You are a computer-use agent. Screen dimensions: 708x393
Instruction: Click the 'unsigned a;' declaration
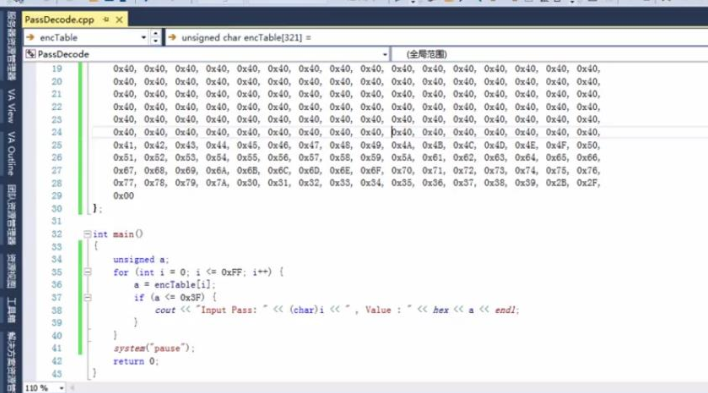click(x=141, y=260)
